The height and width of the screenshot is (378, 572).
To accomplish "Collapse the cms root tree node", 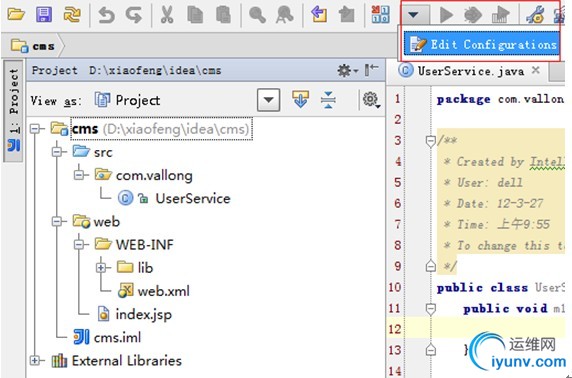I will [35, 129].
